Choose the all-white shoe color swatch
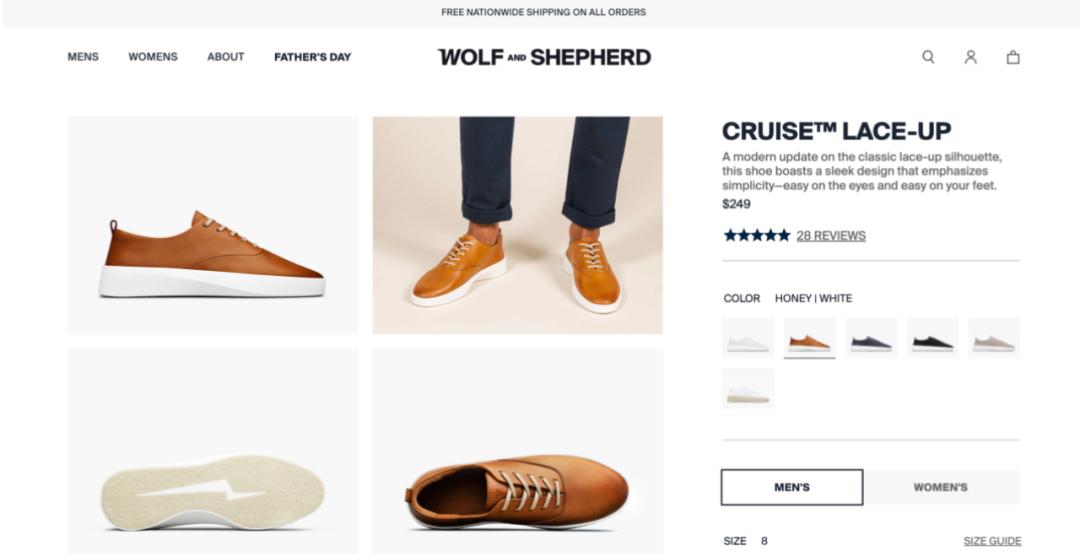Screen dimensions: 1080x557 pyautogui.click(x=748, y=338)
